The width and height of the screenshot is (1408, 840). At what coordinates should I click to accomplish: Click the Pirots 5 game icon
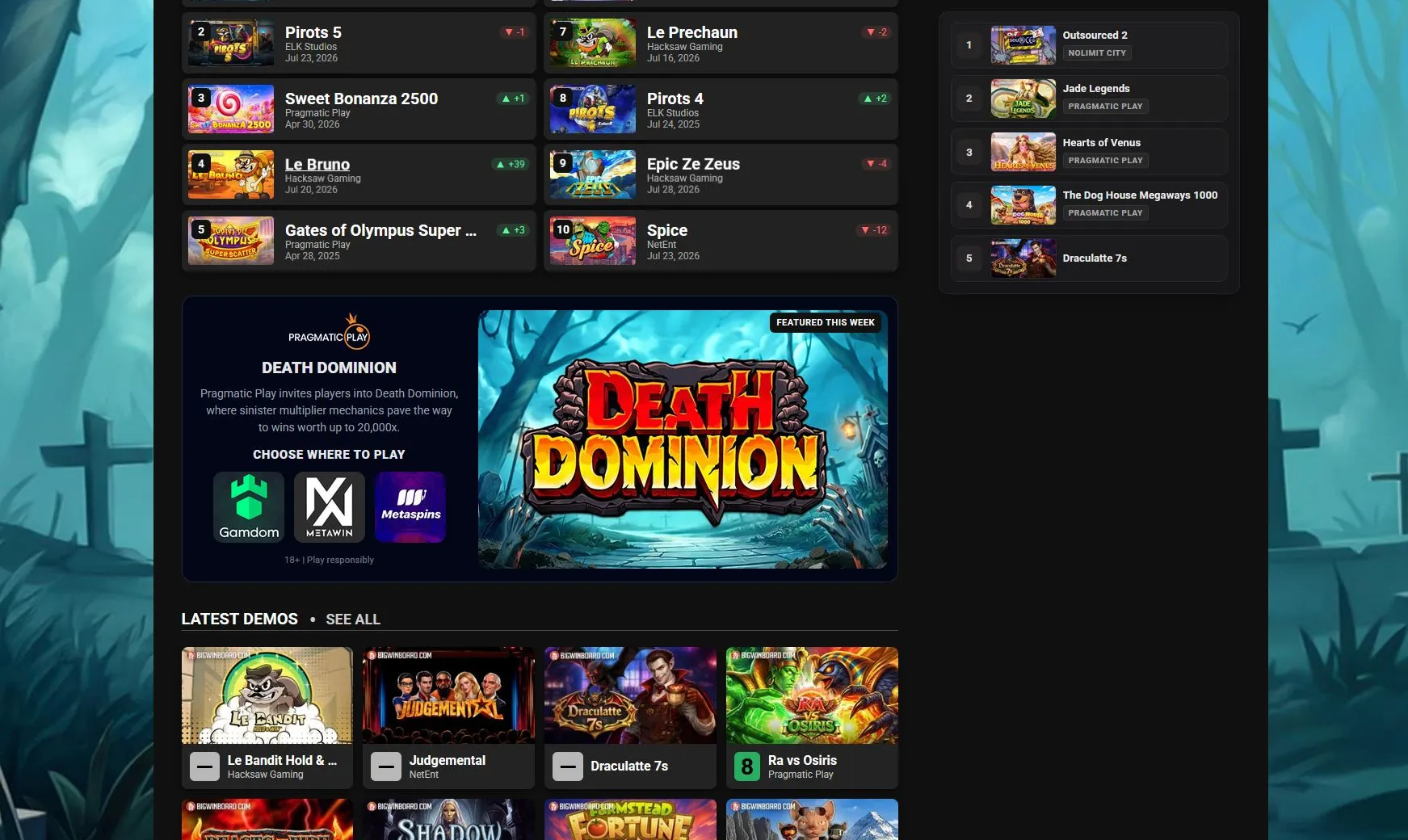point(231,42)
